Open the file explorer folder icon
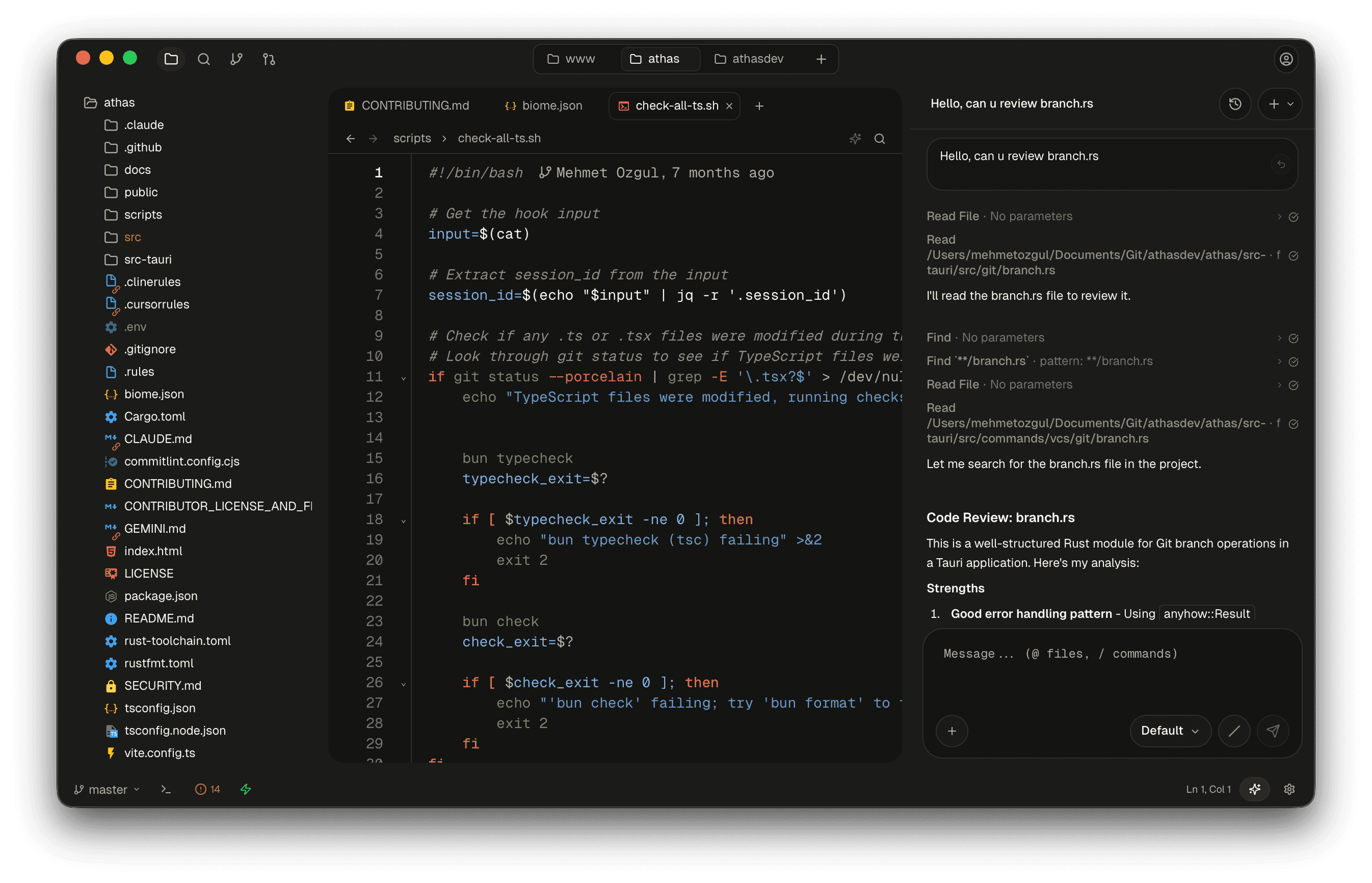The height and width of the screenshot is (883, 1372). pos(171,59)
